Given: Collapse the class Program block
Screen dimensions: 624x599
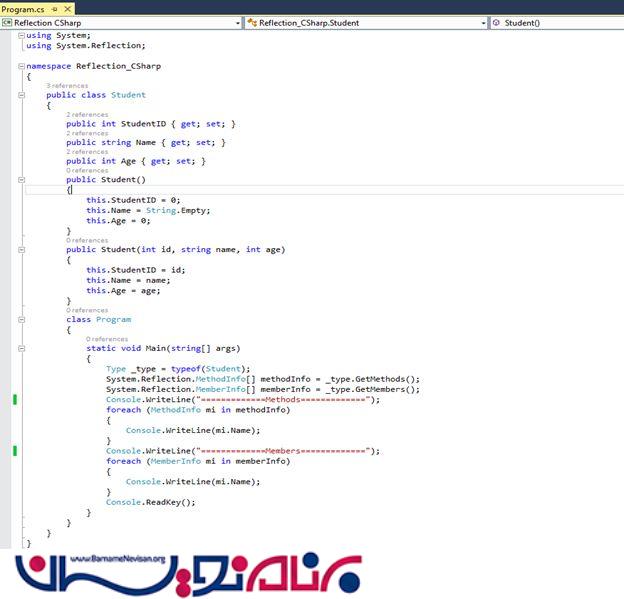Looking at the screenshot, I should pyautogui.click(x=21, y=320).
